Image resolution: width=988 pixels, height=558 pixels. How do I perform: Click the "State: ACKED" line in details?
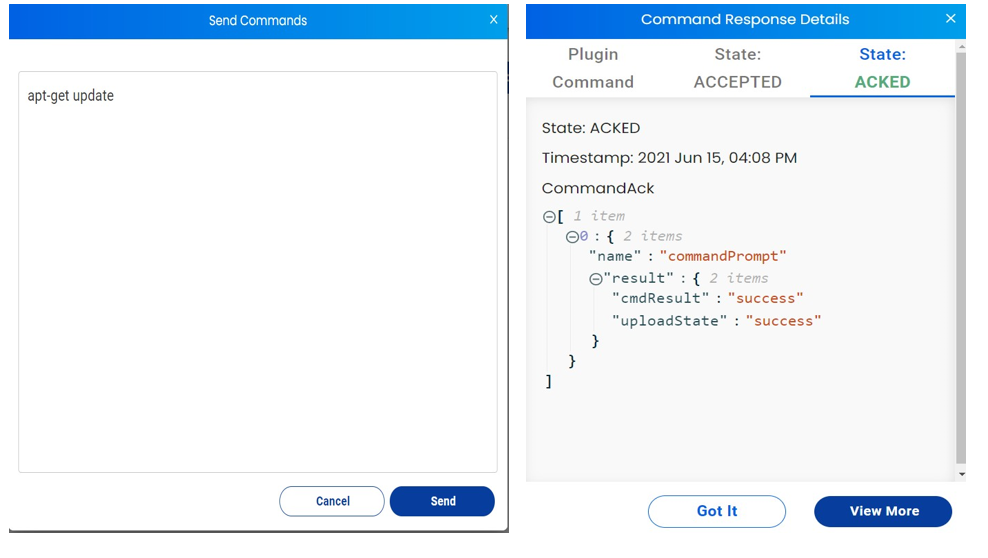[x=591, y=128]
